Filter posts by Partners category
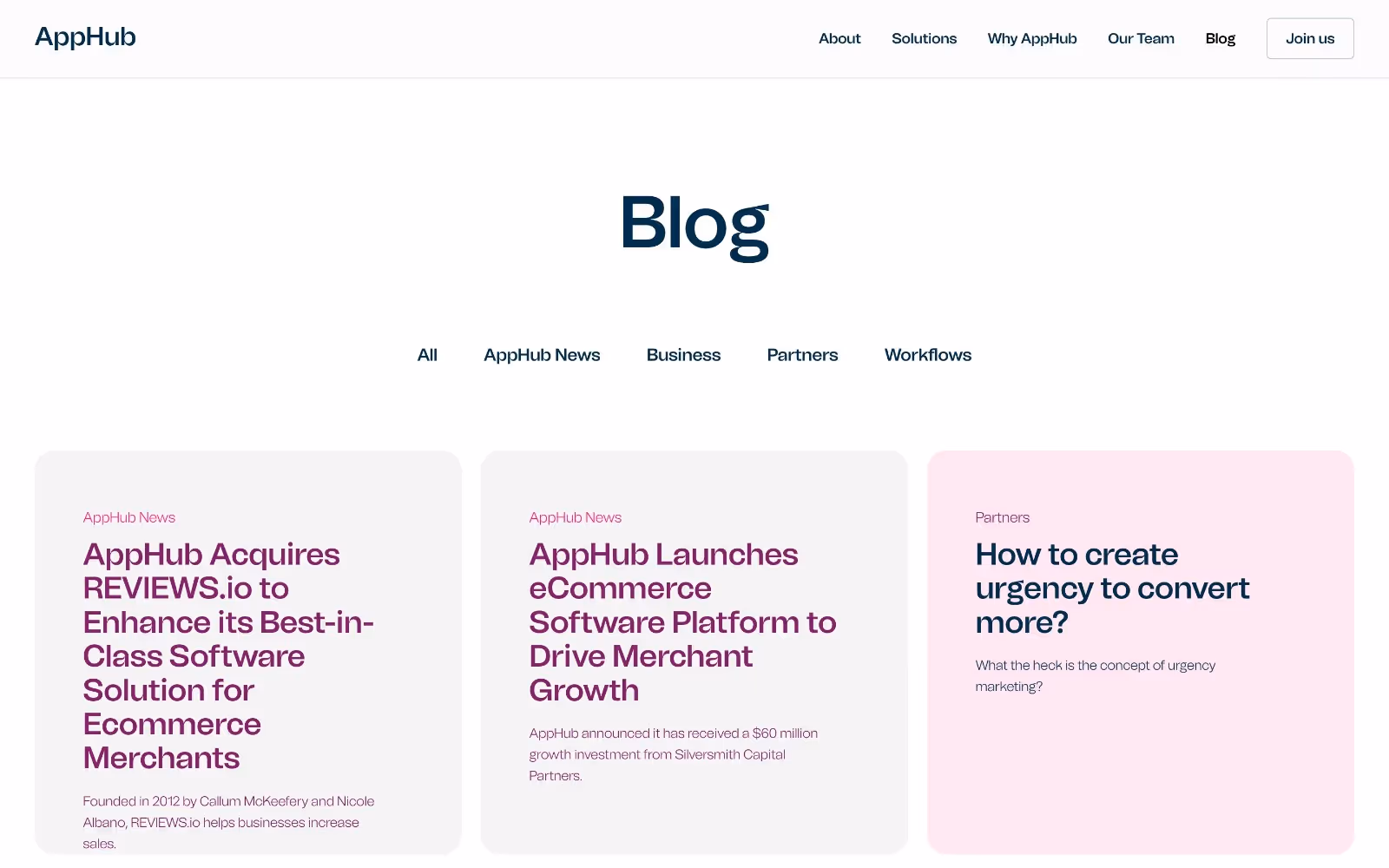 tap(802, 355)
